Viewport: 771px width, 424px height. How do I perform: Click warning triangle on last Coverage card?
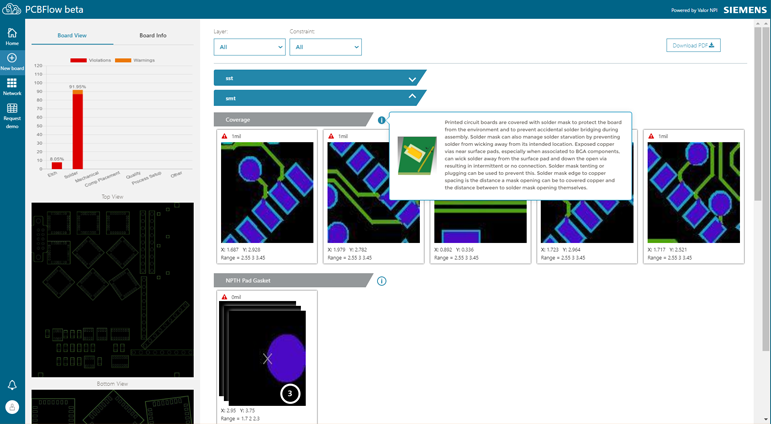pyautogui.click(x=651, y=136)
